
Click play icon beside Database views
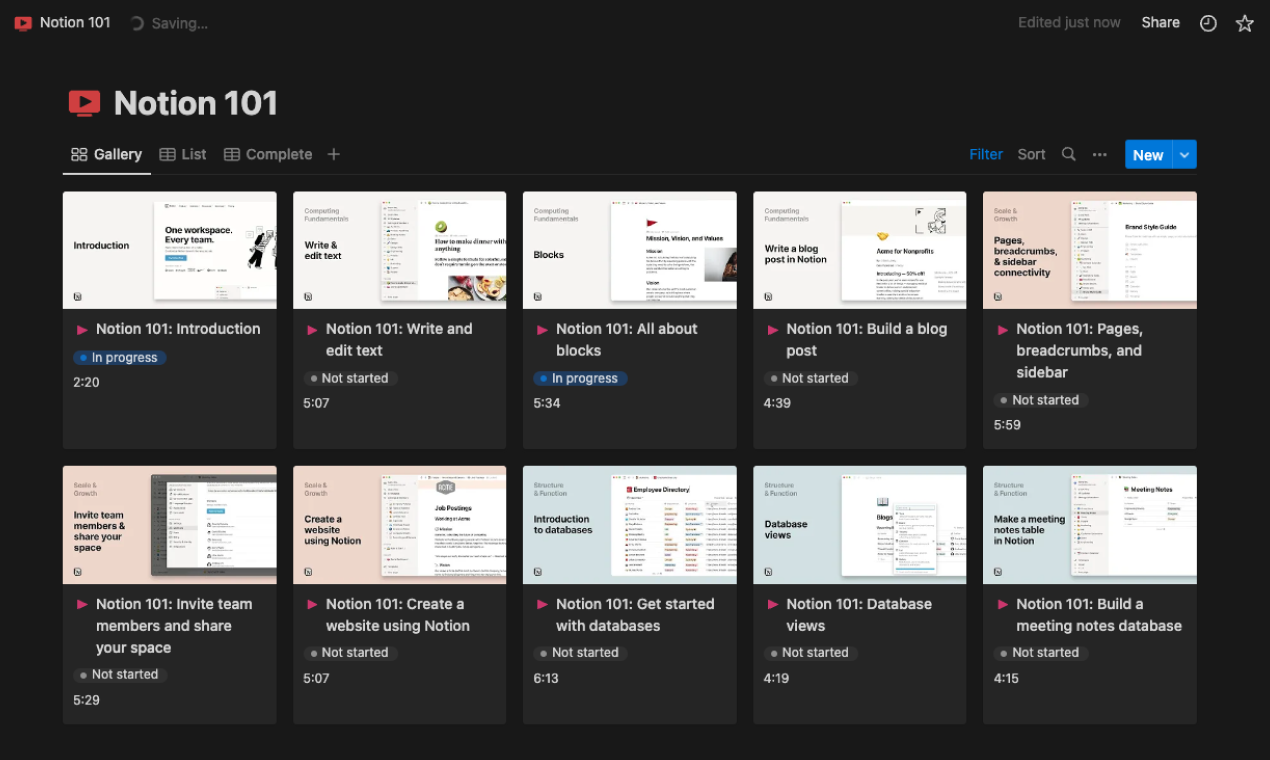tap(772, 604)
